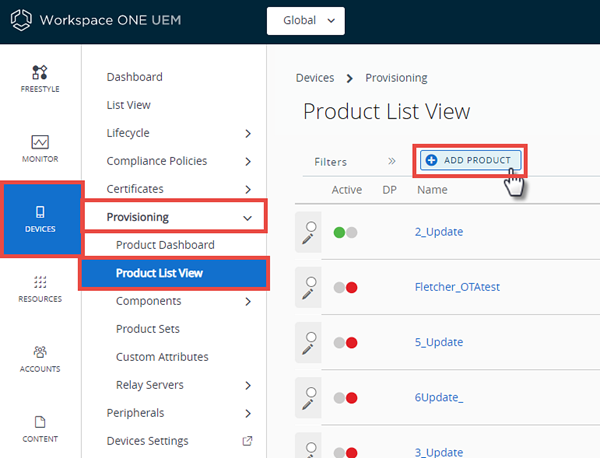Viewport: 600px width, 458px height.
Task: Open the Resources section icon
Action: click(40, 282)
